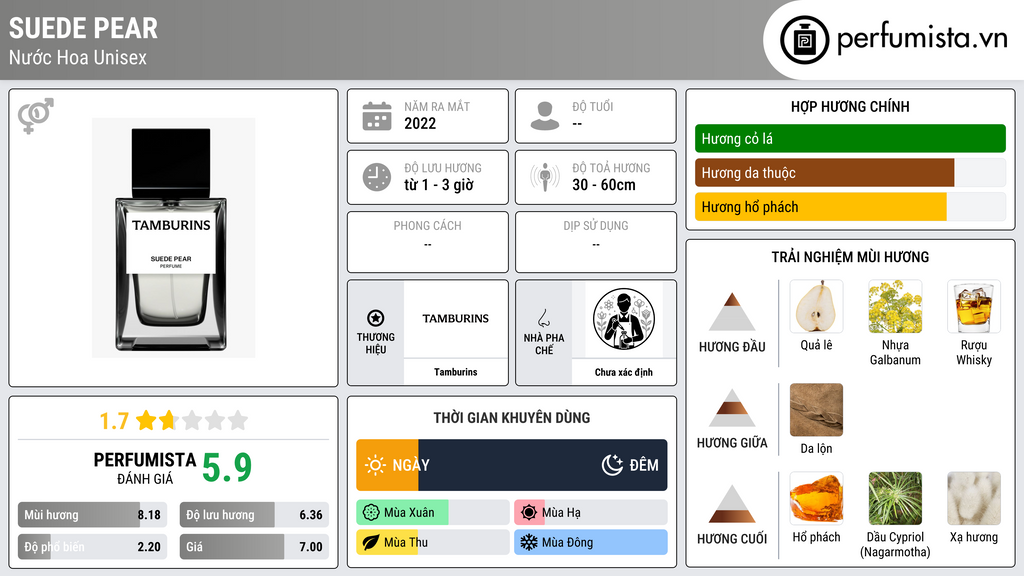Click the Trải nghiệm mùi hương heading
Image resolution: width=1024 pixels, height=576 pixels.
(850, 257)
